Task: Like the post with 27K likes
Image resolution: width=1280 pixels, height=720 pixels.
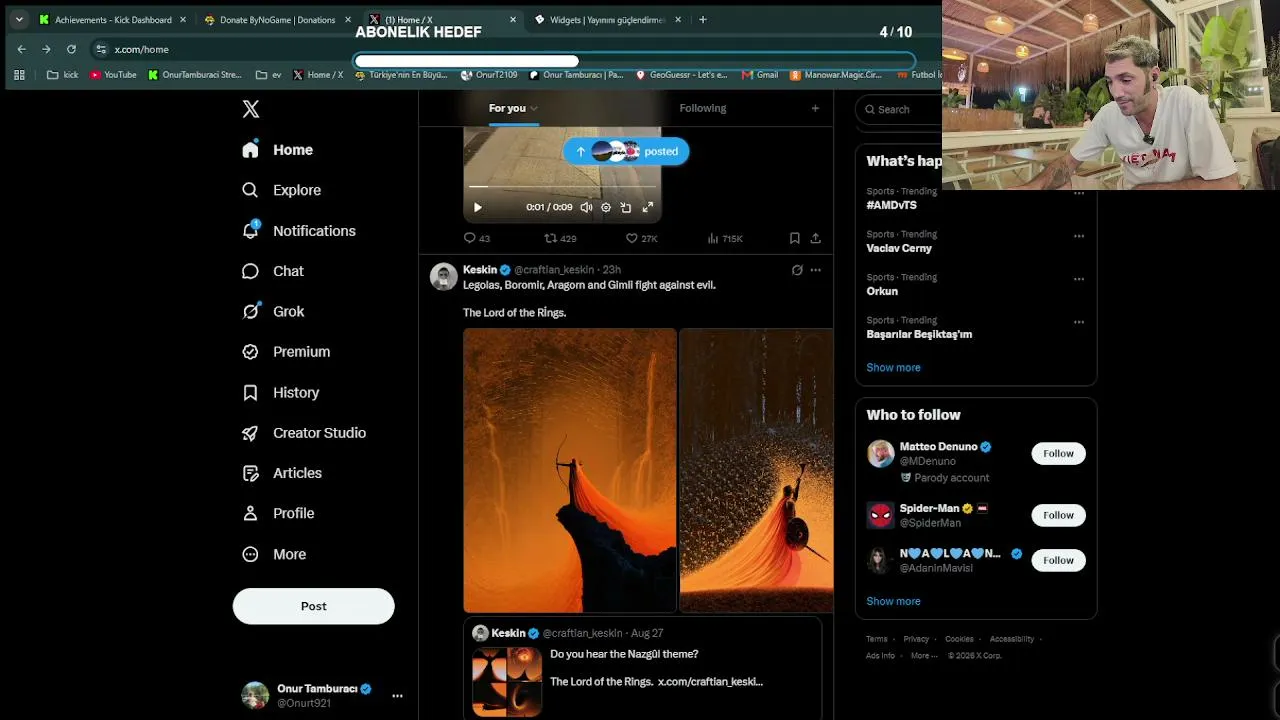Action: point(641,238)
